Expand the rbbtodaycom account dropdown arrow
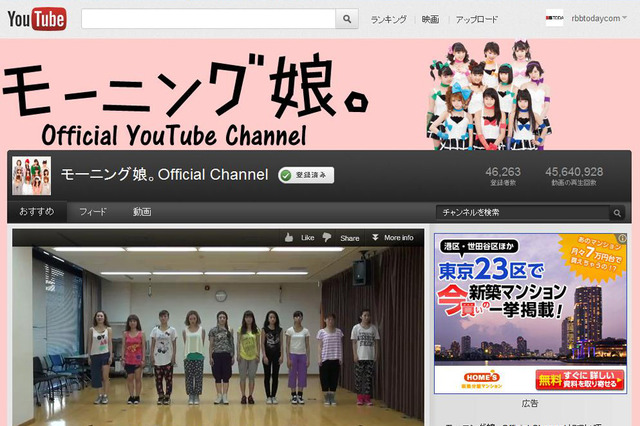This screenshot has height=426, width=640. pyautogui.click(x=624, y=18)
